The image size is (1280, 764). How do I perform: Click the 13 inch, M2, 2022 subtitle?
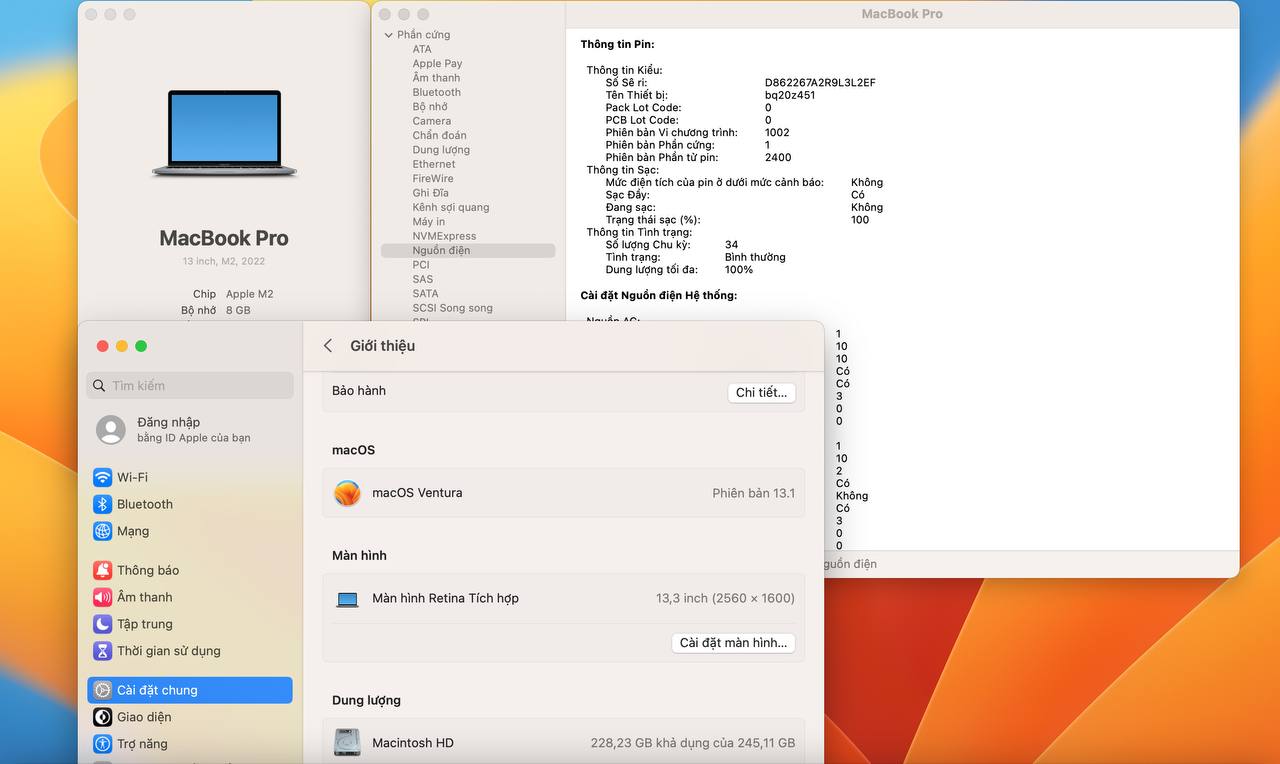[x=224, y=261]
